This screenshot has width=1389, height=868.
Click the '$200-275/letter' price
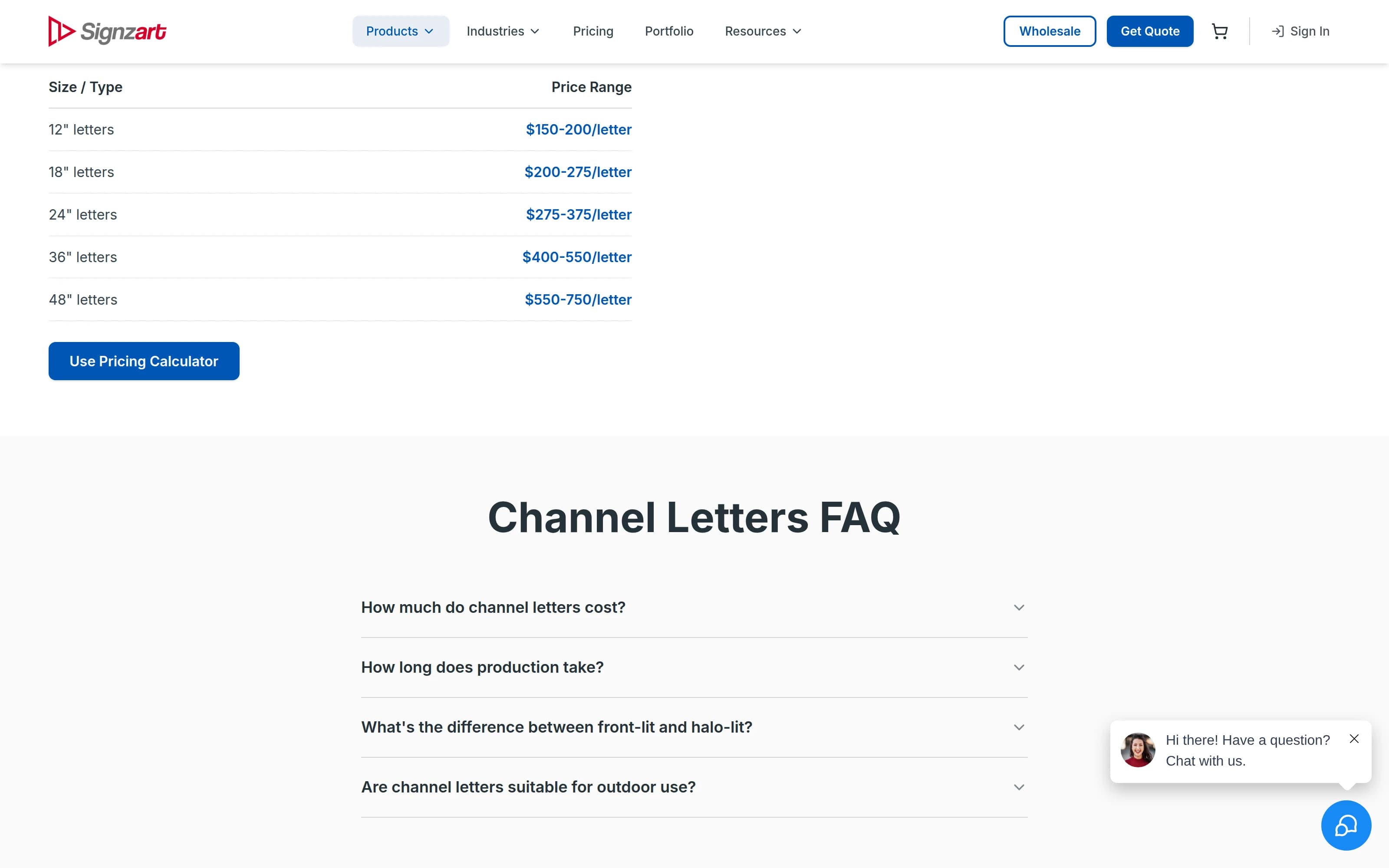578,172
